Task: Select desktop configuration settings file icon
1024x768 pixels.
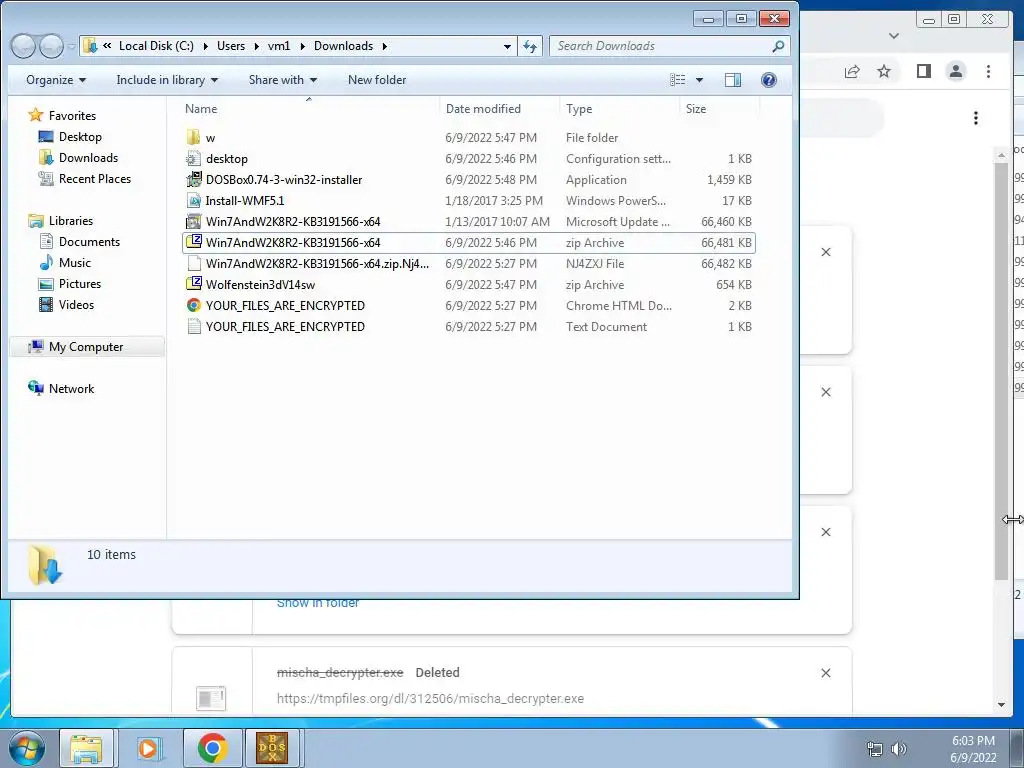Action: [193, 158]
